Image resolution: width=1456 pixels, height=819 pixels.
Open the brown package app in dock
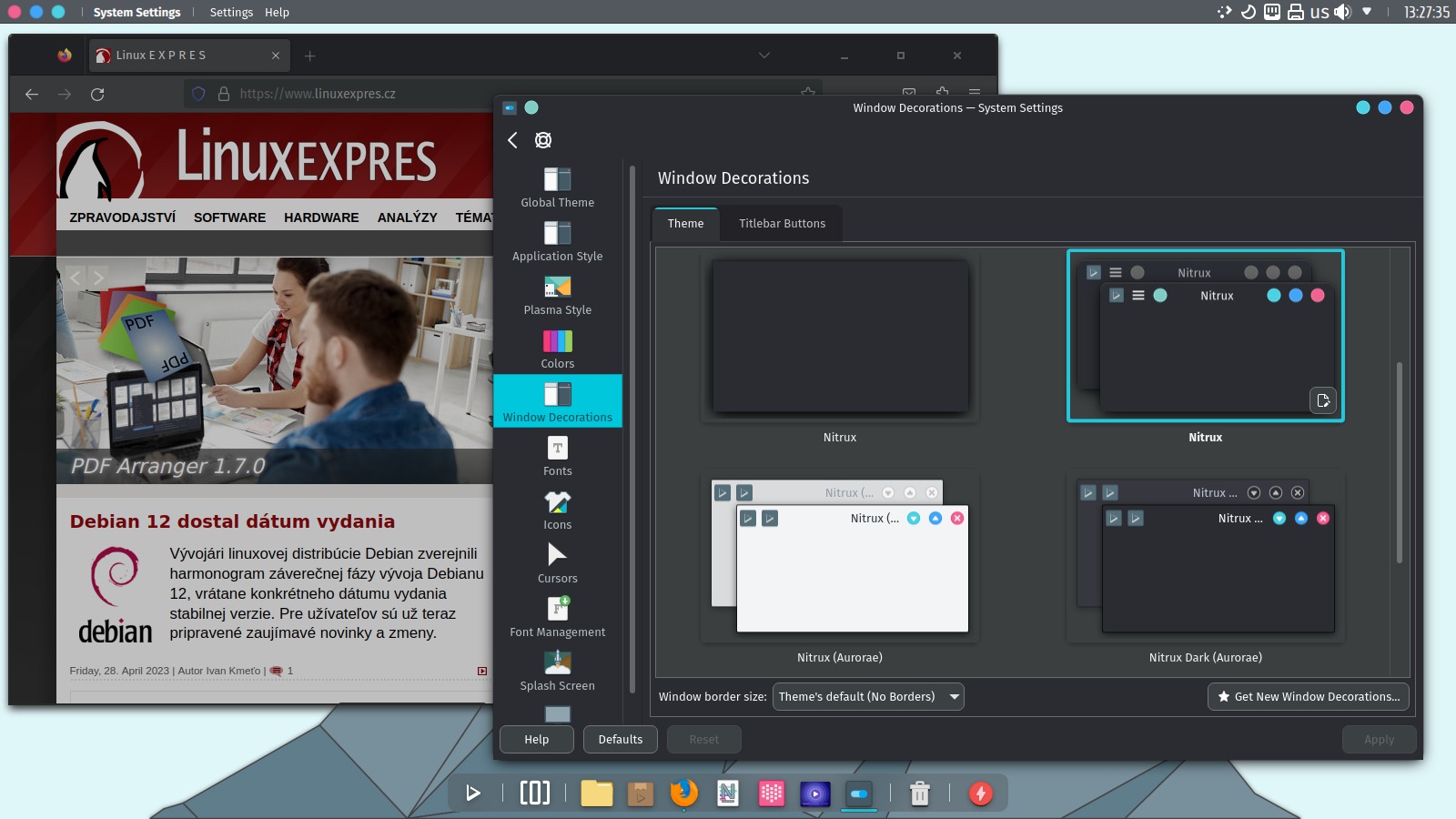[641, 794]
